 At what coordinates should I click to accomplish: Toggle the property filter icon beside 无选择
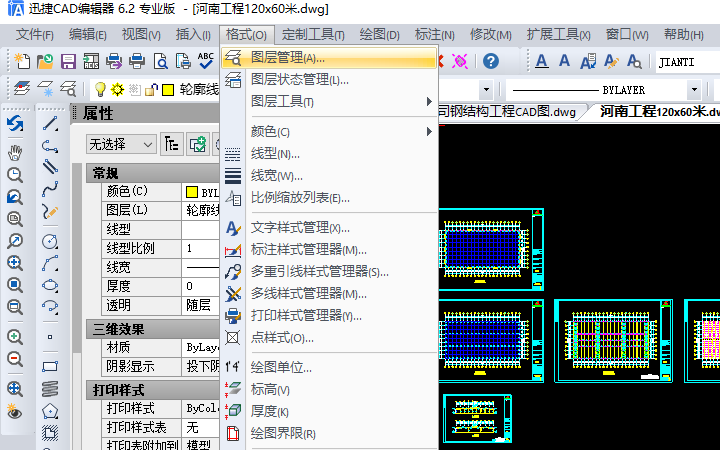tap(172, 145)
